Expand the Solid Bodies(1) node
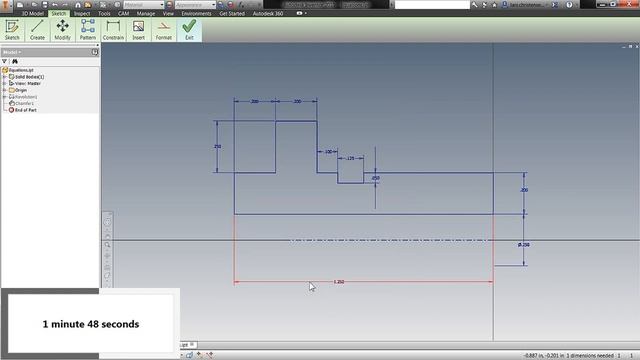Image resolution: width=640 pixels, height=360 pixels. (4, 77)
